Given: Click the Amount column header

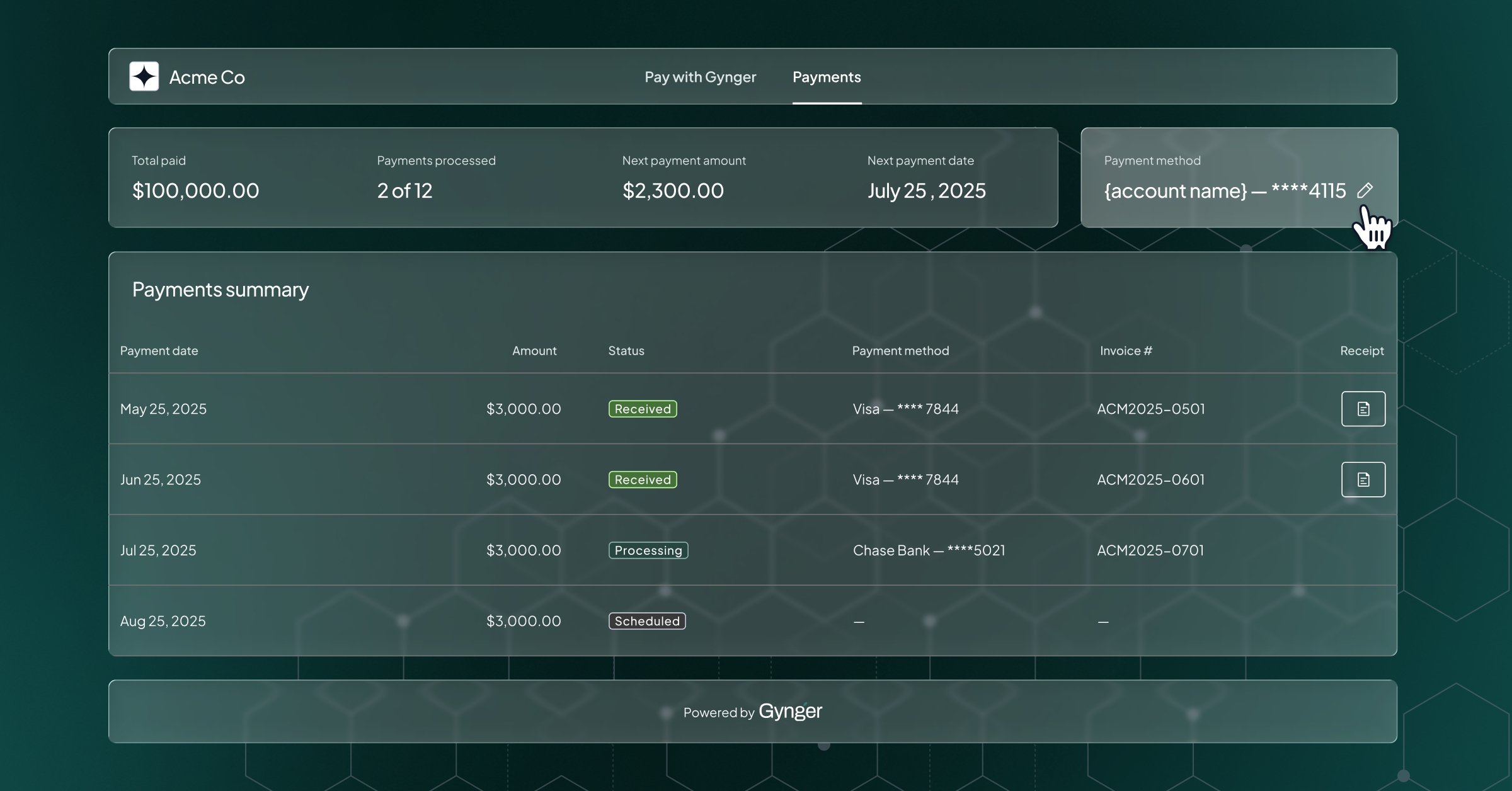Looking at the screenshot, I should (534, 351).
